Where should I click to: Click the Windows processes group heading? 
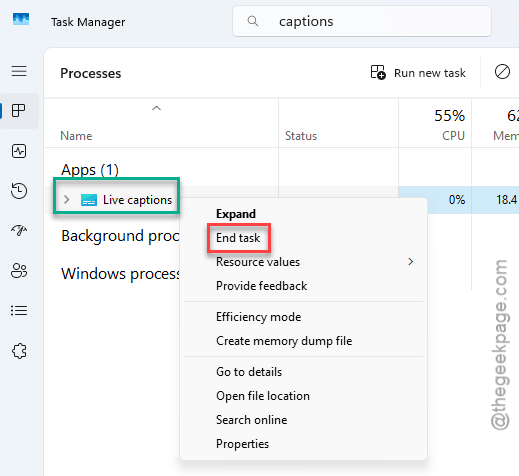click(120, 274)
